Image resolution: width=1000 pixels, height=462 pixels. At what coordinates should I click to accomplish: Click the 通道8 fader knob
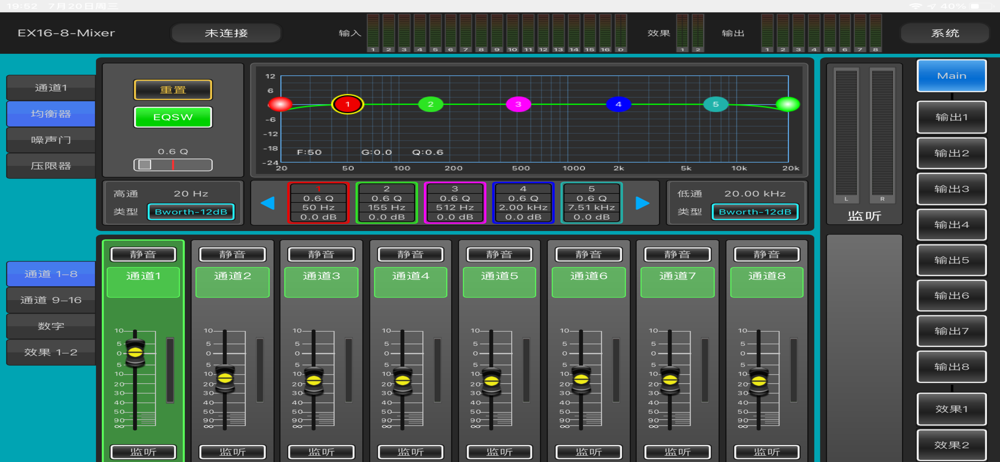[758, 381]
